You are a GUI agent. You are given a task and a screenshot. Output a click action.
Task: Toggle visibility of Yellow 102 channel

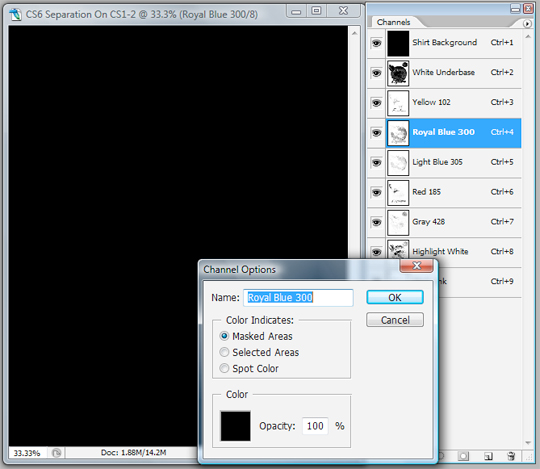(376, 103)
